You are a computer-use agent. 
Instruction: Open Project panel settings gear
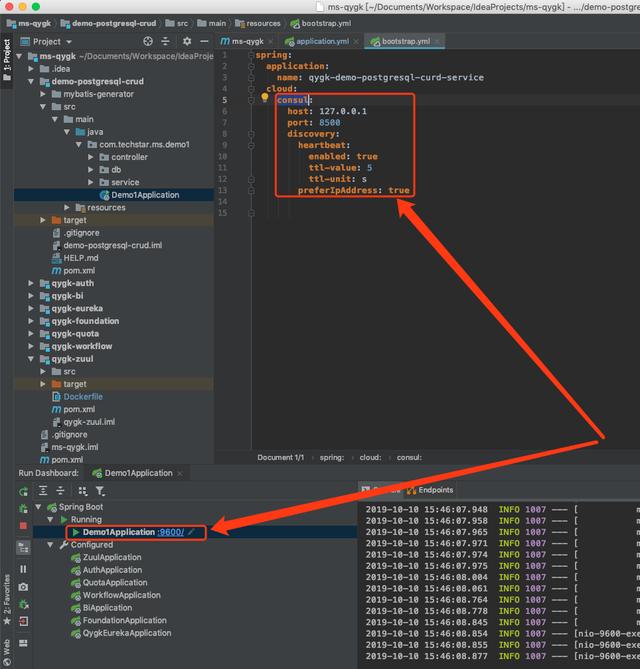[x=187, y=41]
